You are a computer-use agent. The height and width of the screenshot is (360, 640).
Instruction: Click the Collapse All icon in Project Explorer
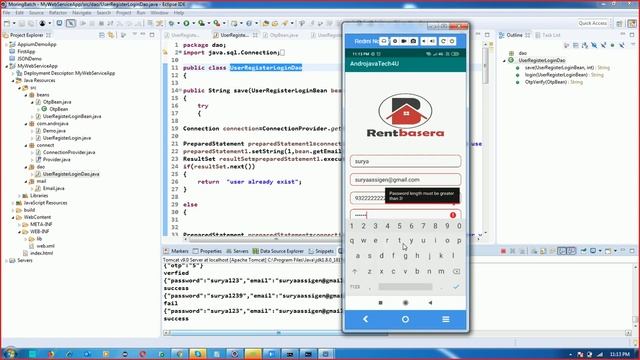tap(102, 35)
